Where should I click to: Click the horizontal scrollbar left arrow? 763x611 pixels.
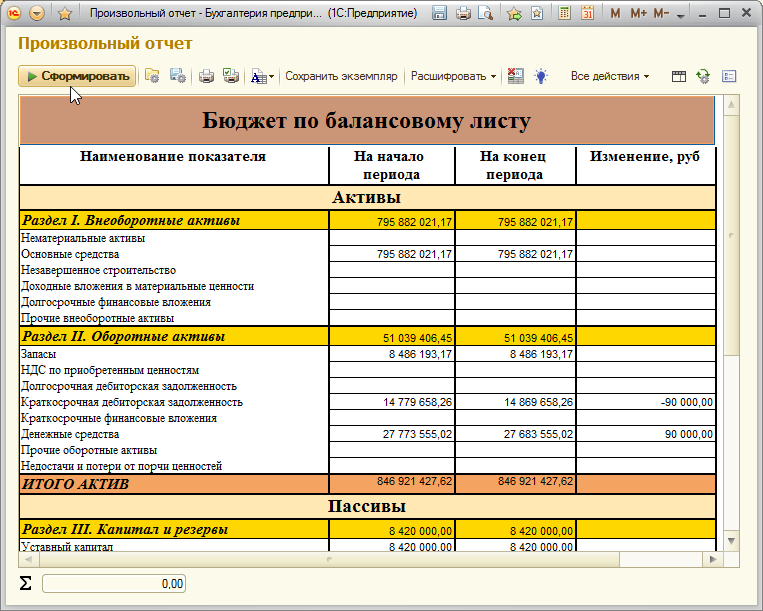coord(28,559)
